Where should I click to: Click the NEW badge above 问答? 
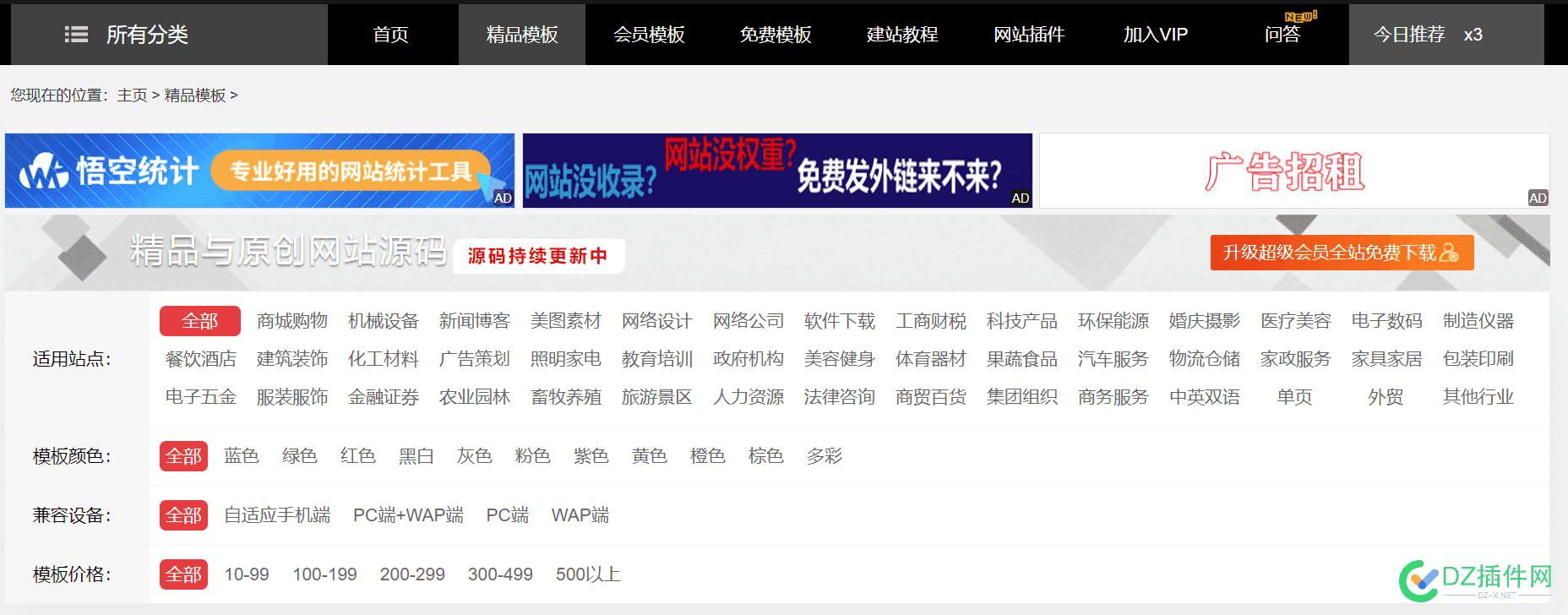tap(1301, 16)
